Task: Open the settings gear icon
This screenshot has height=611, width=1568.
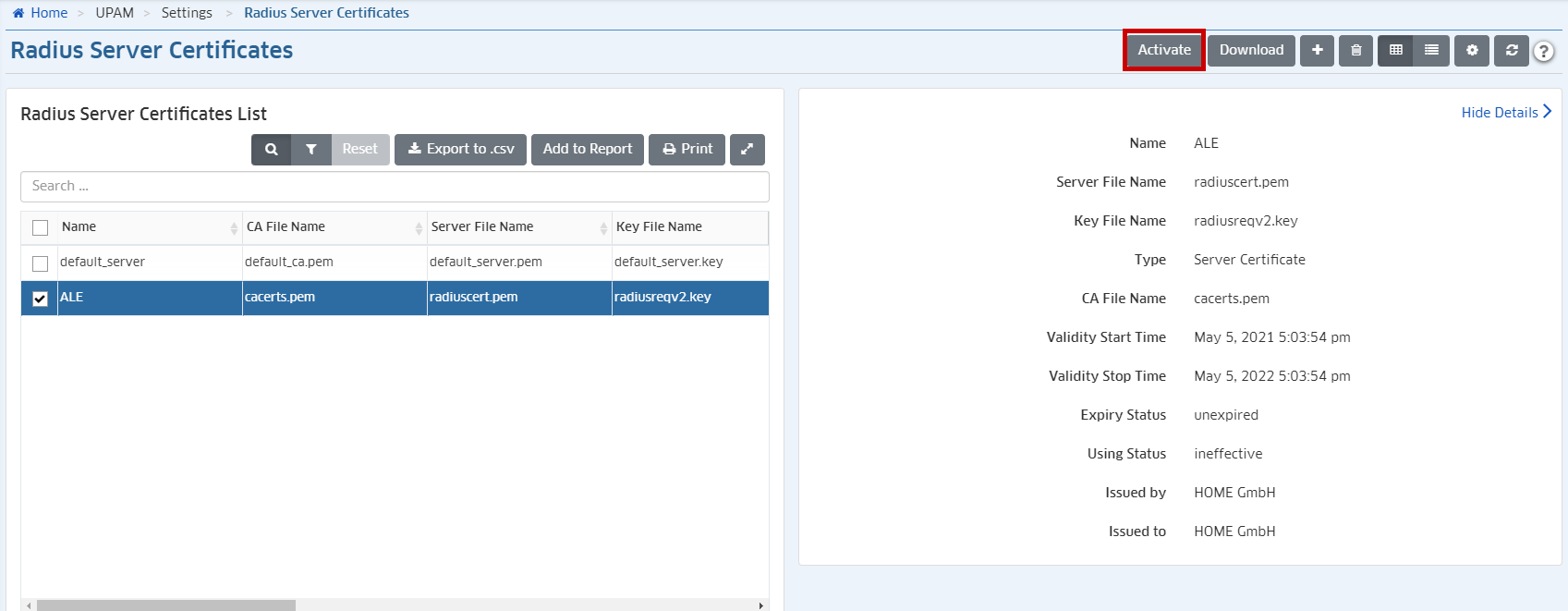Action: click(1472, 50)
